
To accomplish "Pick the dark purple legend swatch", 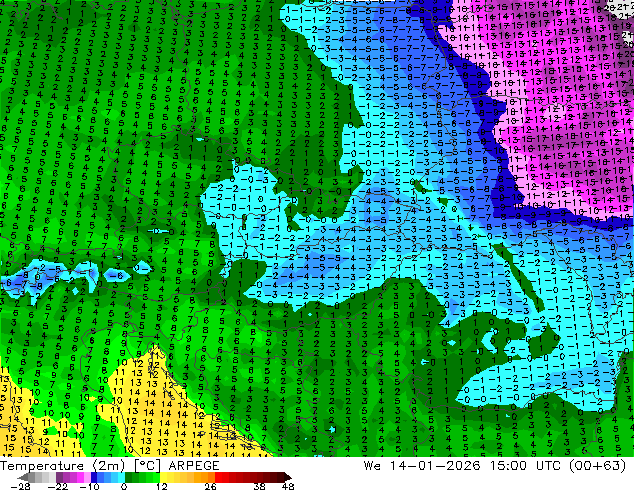I will [59, 477].
